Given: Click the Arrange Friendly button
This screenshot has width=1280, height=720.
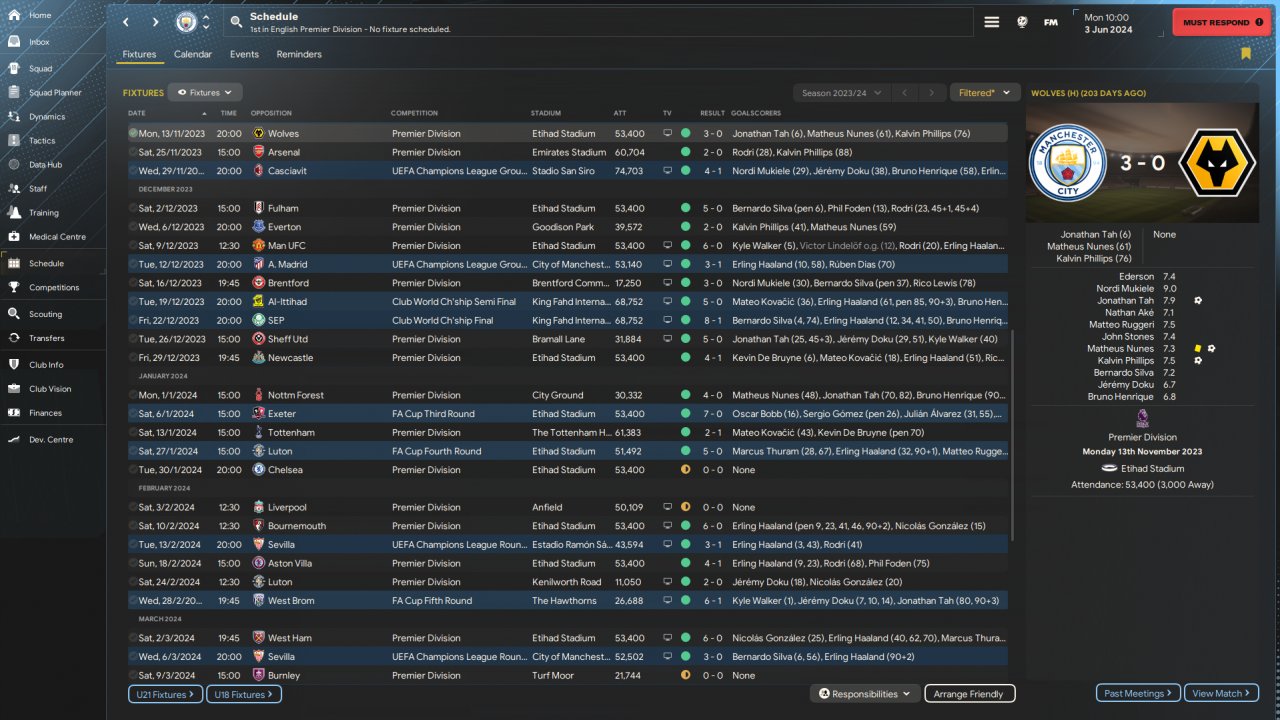Looking at the screenshot, I should [x=968, y=694].
